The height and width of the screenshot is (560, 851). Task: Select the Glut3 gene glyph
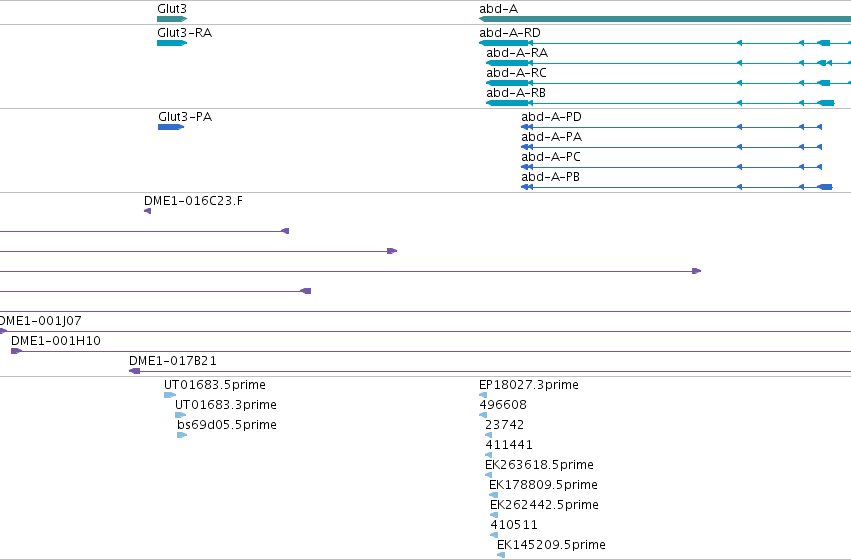click(172, 19)
